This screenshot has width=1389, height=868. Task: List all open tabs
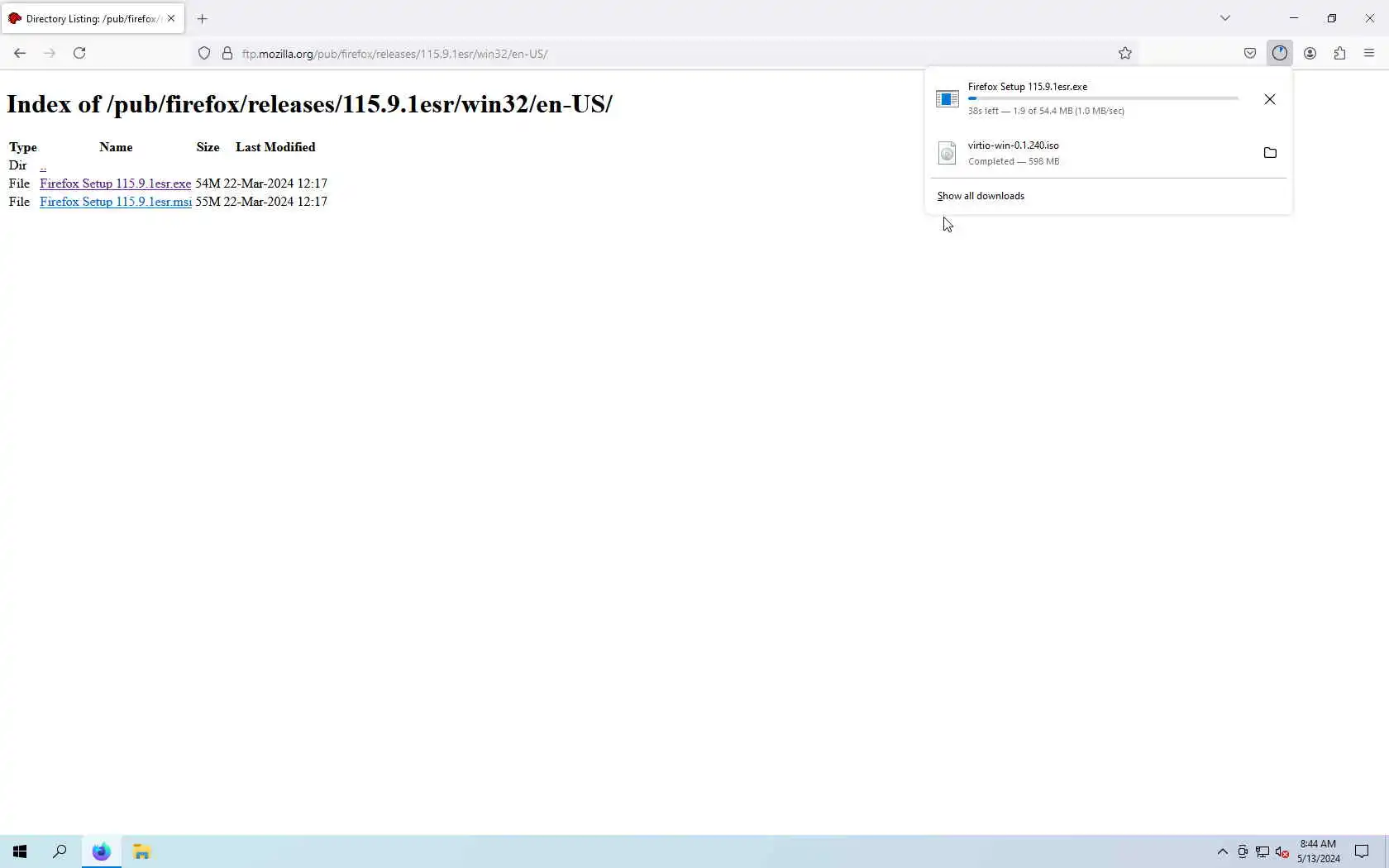1225,18
